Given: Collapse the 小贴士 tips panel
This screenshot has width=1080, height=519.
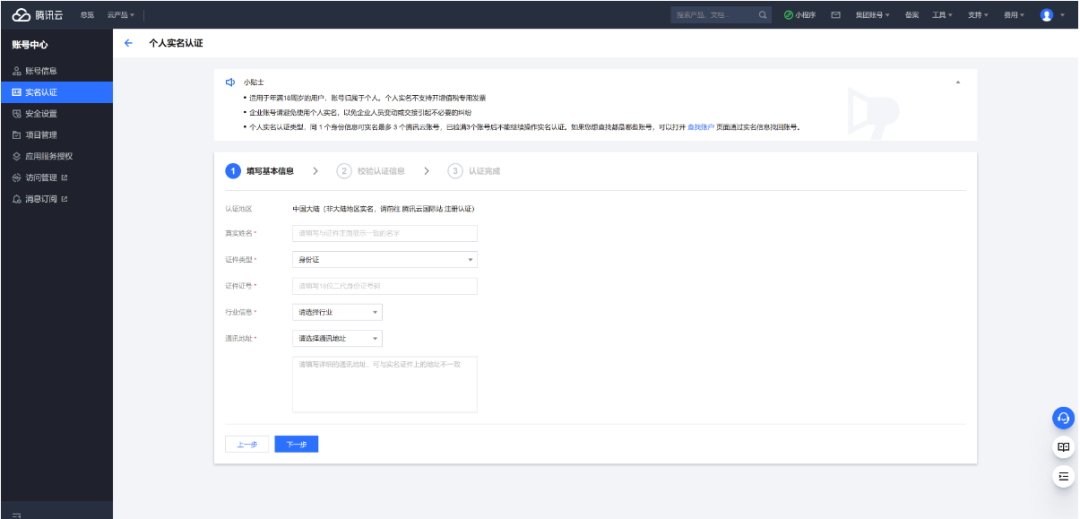Looking at the screenshot, I should pos(958,82).
